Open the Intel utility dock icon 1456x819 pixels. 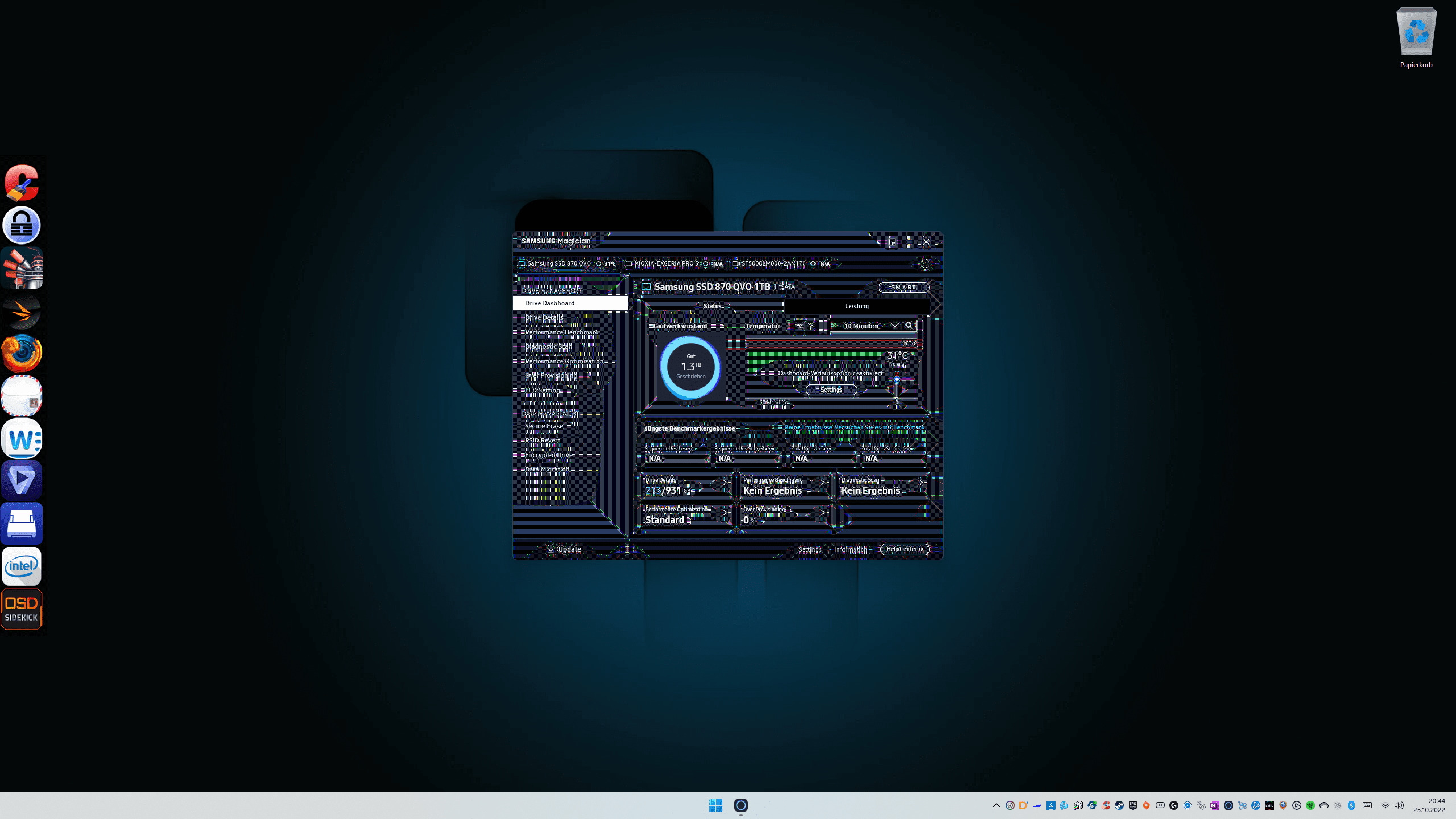(22, 566)
